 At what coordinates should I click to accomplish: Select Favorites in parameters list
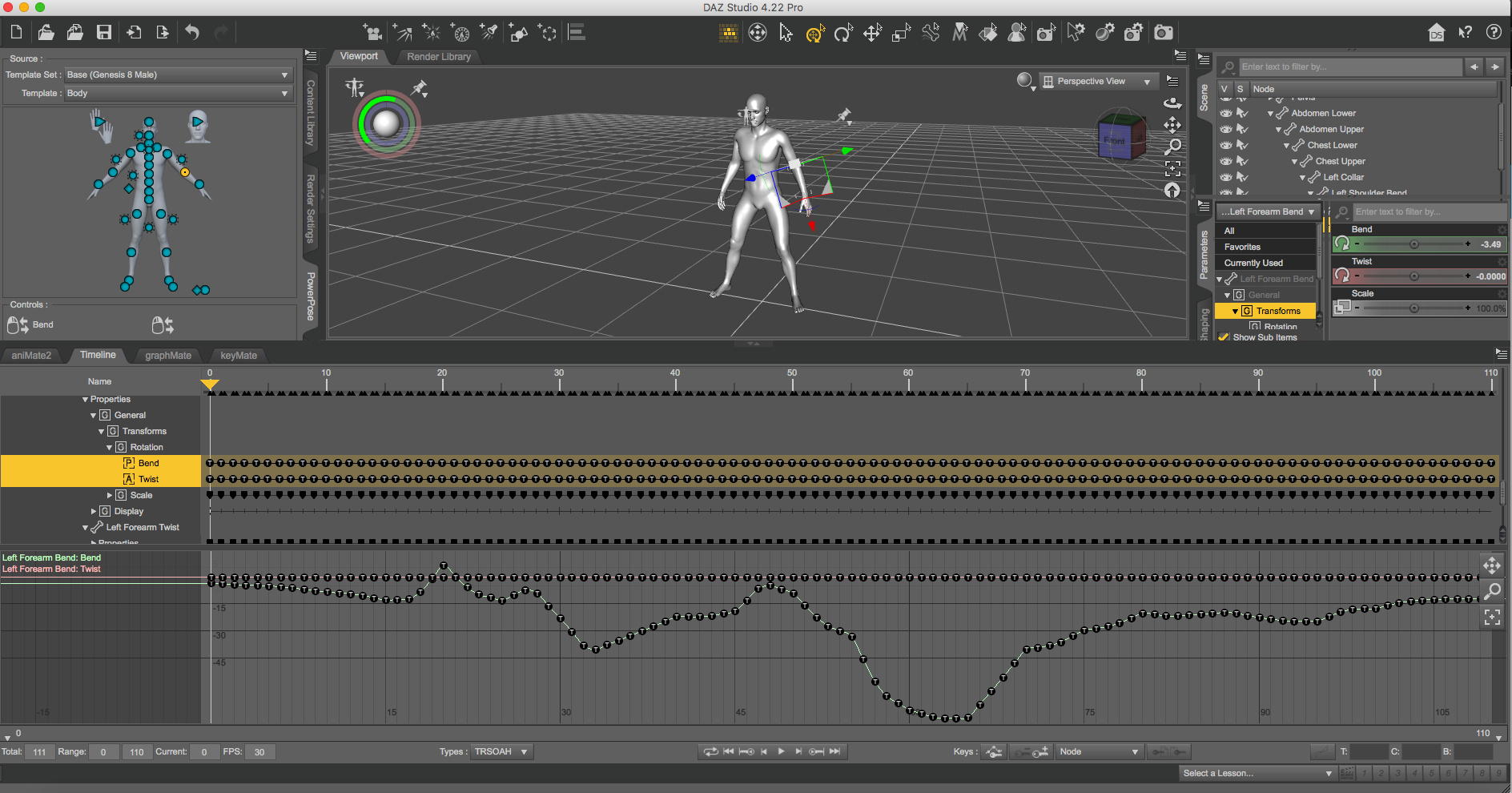pyautogui.click(x=1242, y=247)
